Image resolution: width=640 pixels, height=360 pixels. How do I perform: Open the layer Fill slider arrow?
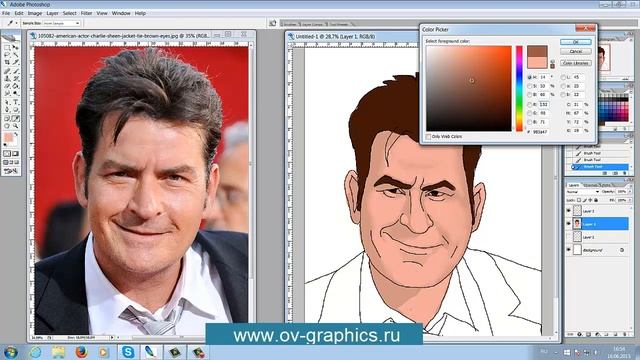pyautogui.click(x=629, y=200)
